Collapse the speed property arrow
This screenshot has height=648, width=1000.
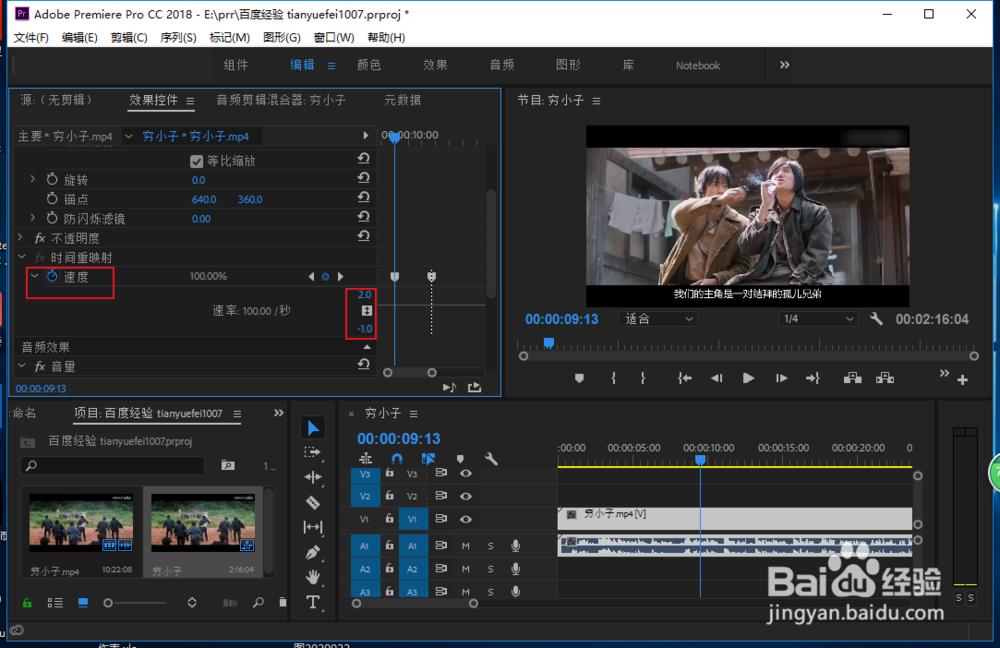click(x=34, y=276)
